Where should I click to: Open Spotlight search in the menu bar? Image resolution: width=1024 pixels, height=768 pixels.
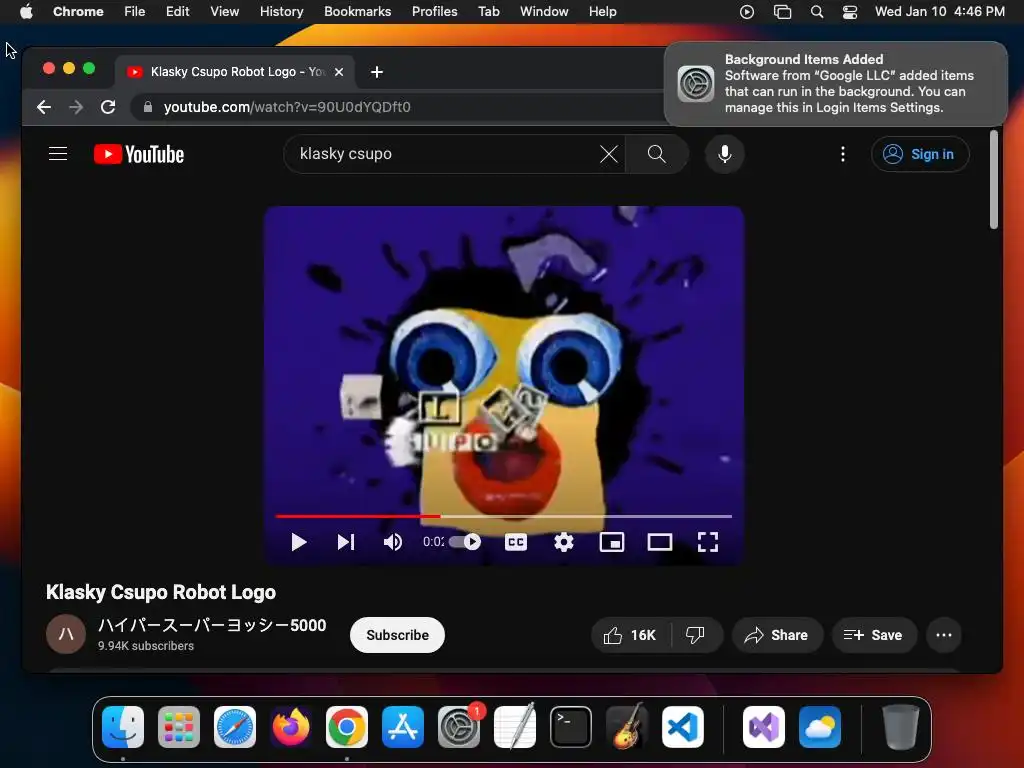[816, 11]
